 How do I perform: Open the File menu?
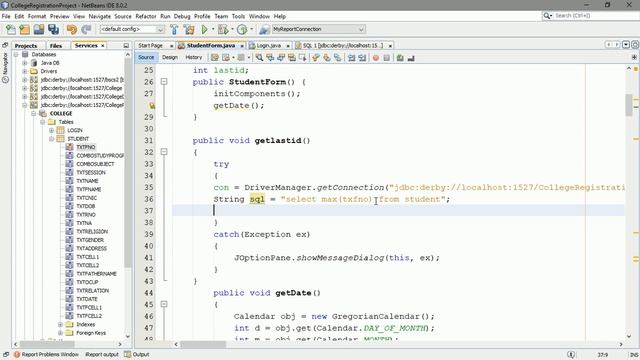tap(6, 16)
